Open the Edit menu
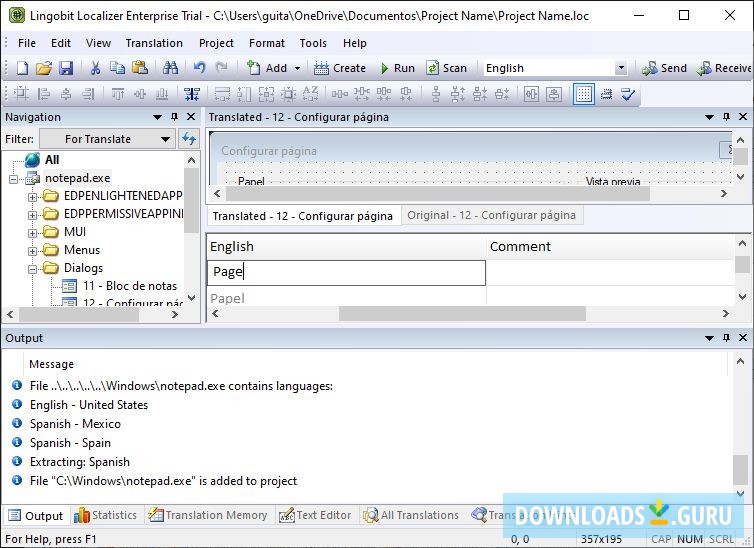Image resolution: width=754 pixels, height=548 pixels. pyautogui.click(x=61, y=43)
